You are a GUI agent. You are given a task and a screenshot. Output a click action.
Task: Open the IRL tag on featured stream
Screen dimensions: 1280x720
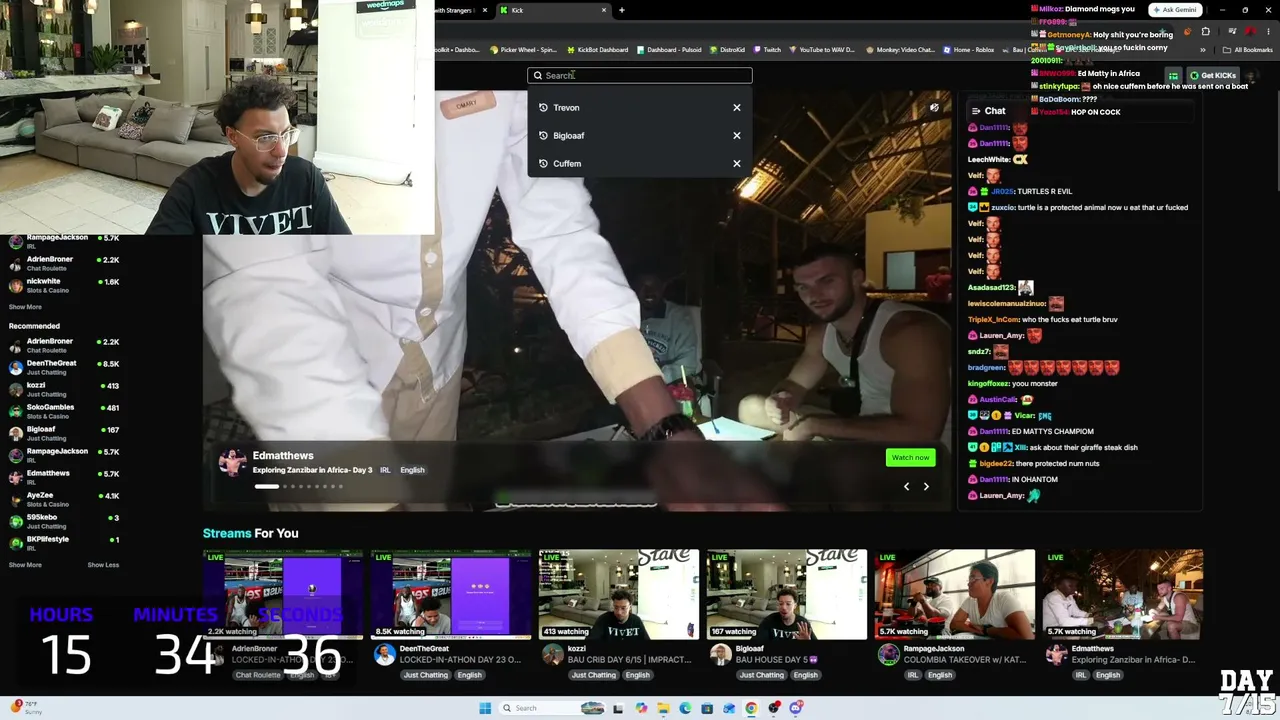pos(385,470)
